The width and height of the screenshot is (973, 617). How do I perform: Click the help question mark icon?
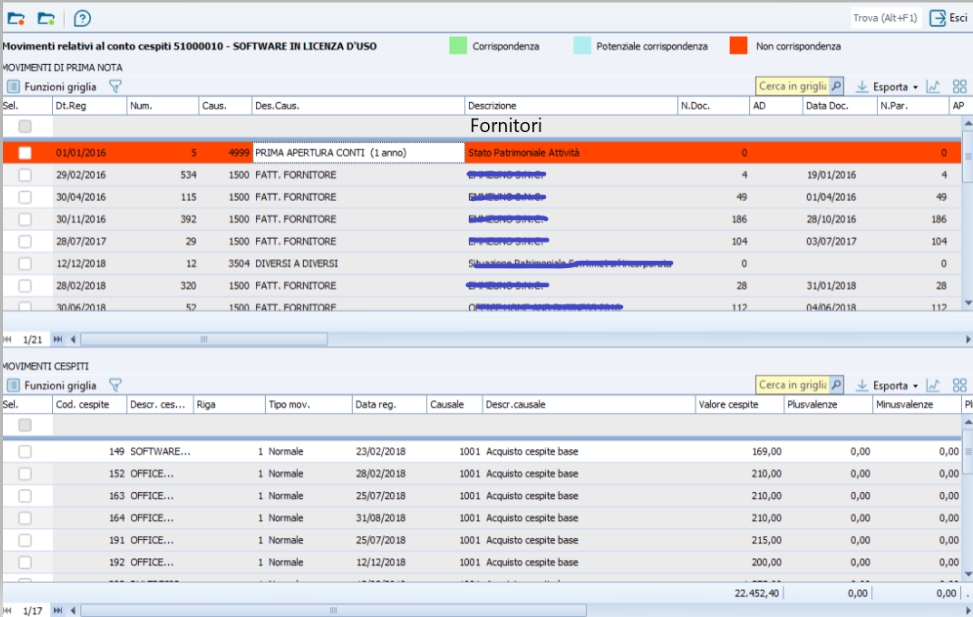pos(82,18)
